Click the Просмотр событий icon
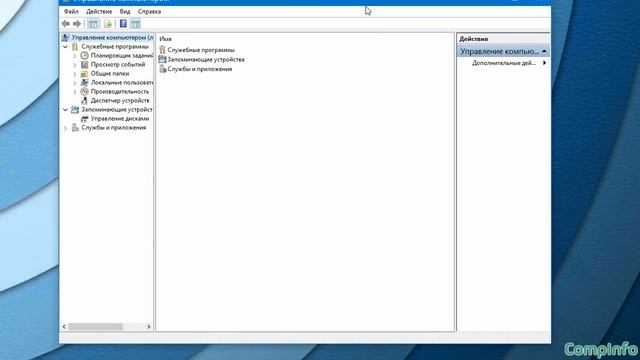Image resolution: width=640 pixels, height=360 pixels. (84, 64)
